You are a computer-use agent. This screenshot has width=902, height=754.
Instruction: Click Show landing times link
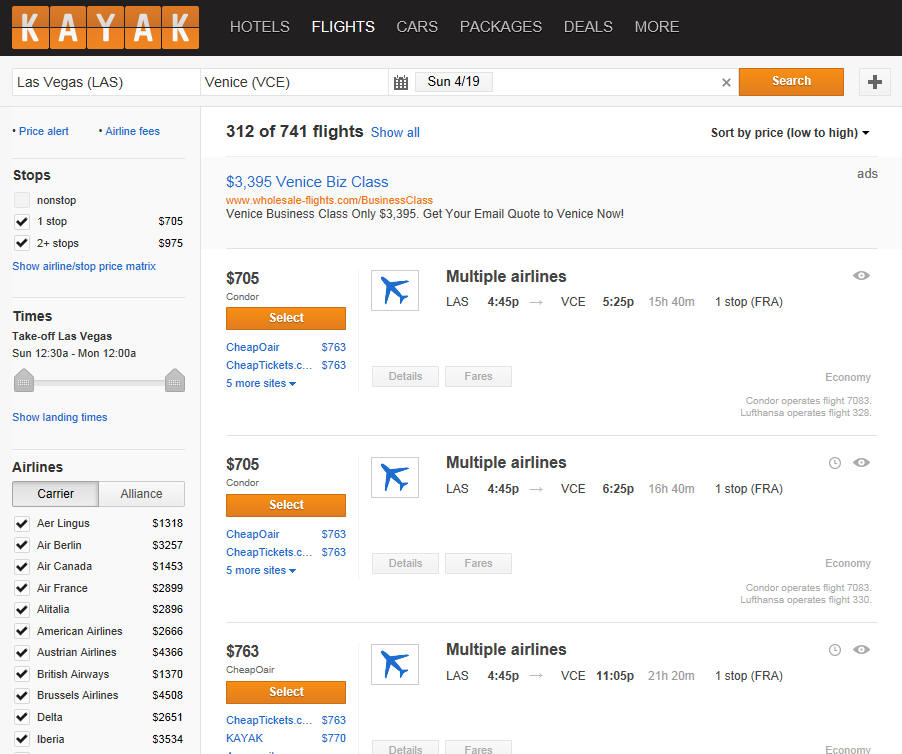(60, 417)
